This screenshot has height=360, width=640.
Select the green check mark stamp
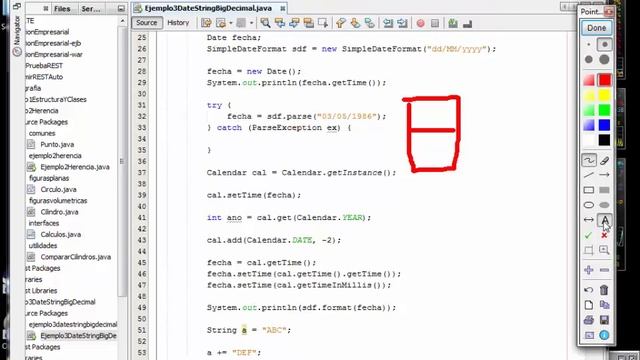[x=589, y=235]
